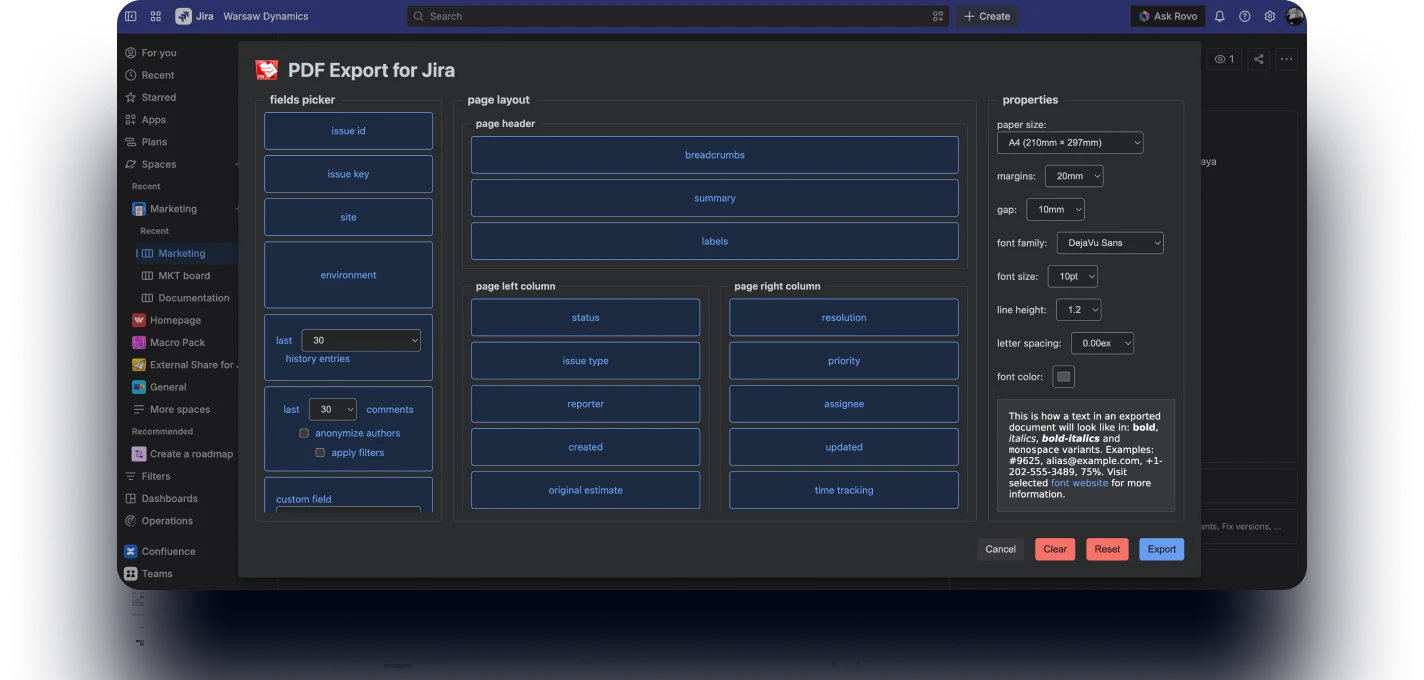Click the Filters sidebar icon

[x=131, y=476]
